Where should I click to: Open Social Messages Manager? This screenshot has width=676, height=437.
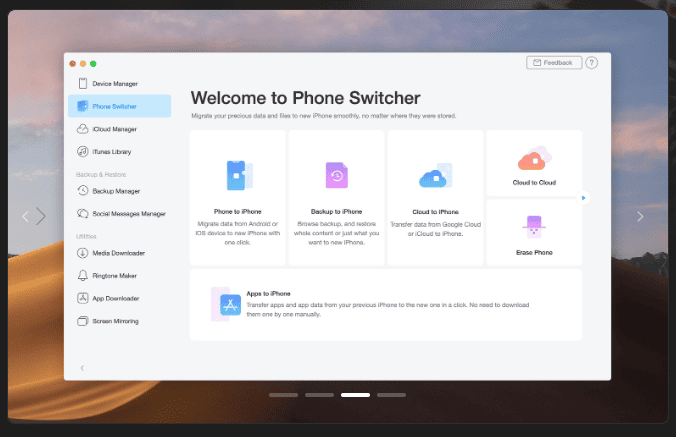pos(119,213)
